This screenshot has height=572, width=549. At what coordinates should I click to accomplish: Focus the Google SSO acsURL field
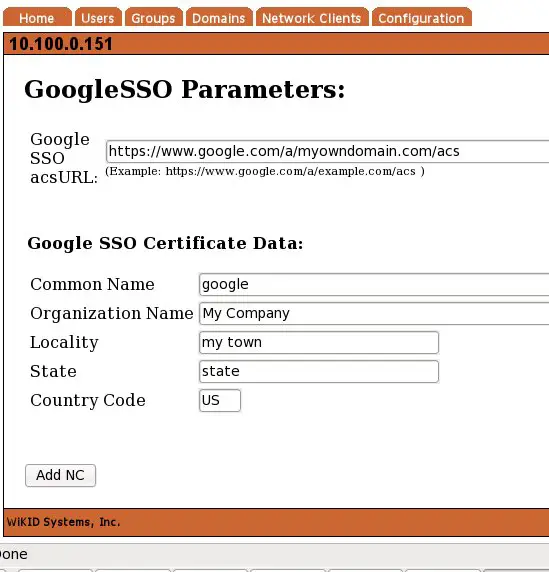pos(328,151)
